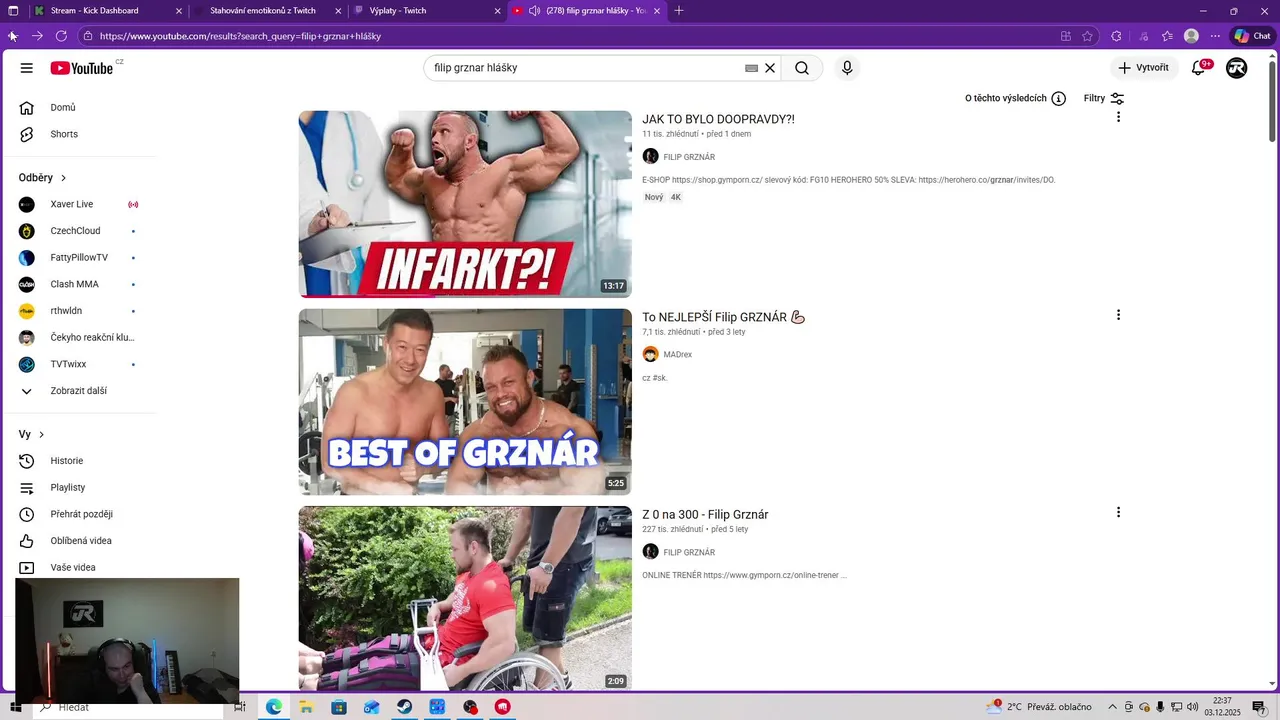The image size is (1280, 720).
Task: Play the wheelchair Z 0 na 300 thumbnail
Action: pyautogui.click(x=465, y=598)
